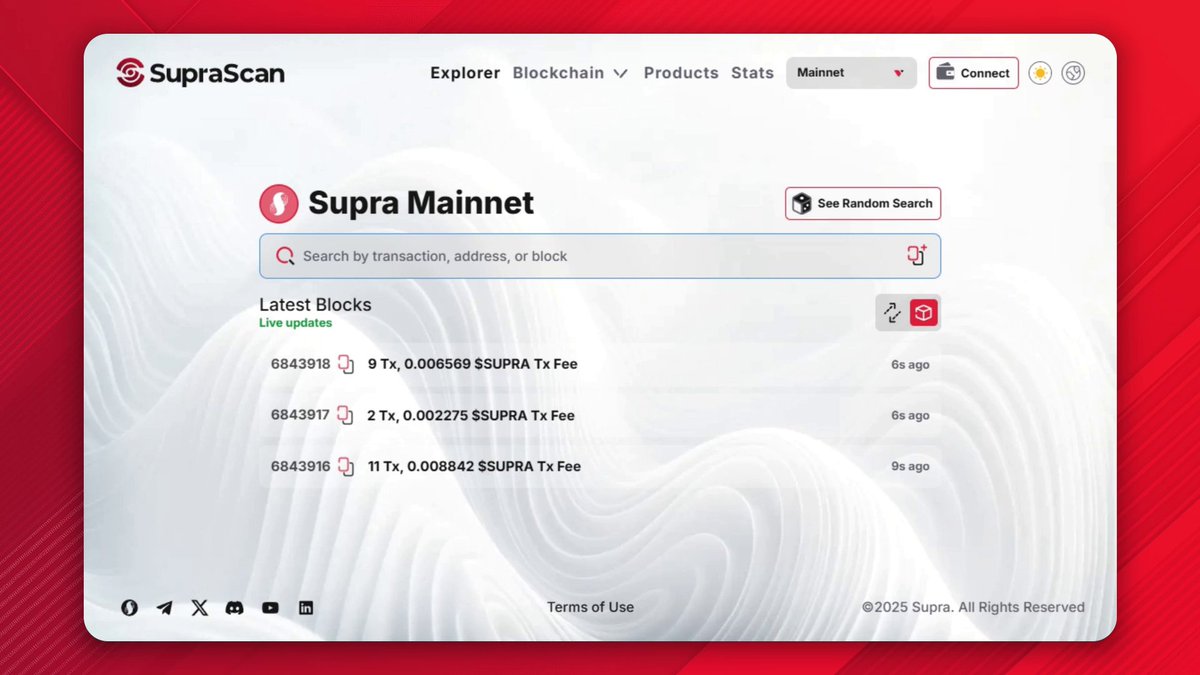Image resolution: width=1200 pixels, height=675 pixels.
Task: Open the Supra icon in footer
Action: point(129,607)
